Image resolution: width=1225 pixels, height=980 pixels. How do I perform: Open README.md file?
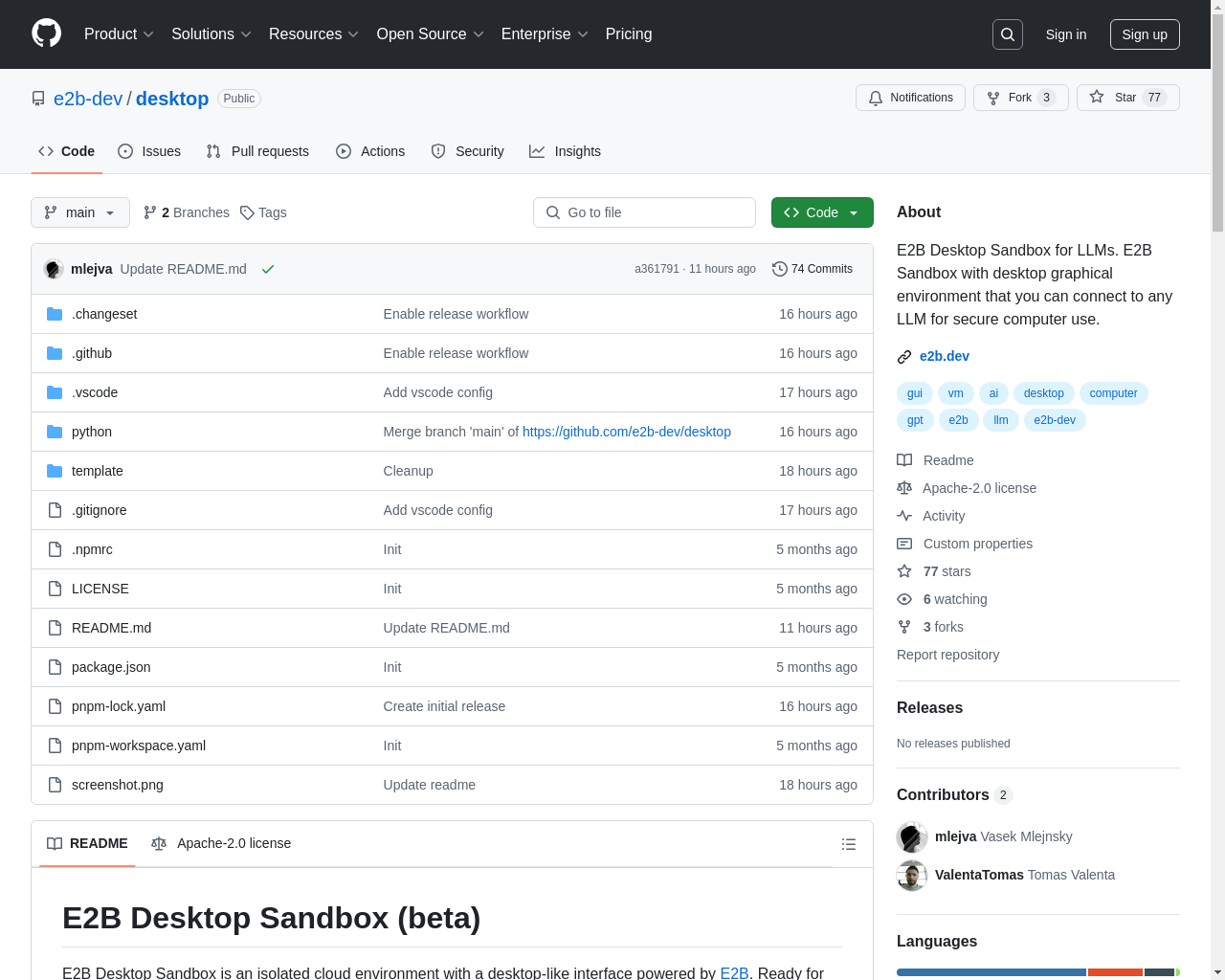click(x=111, y=628)
